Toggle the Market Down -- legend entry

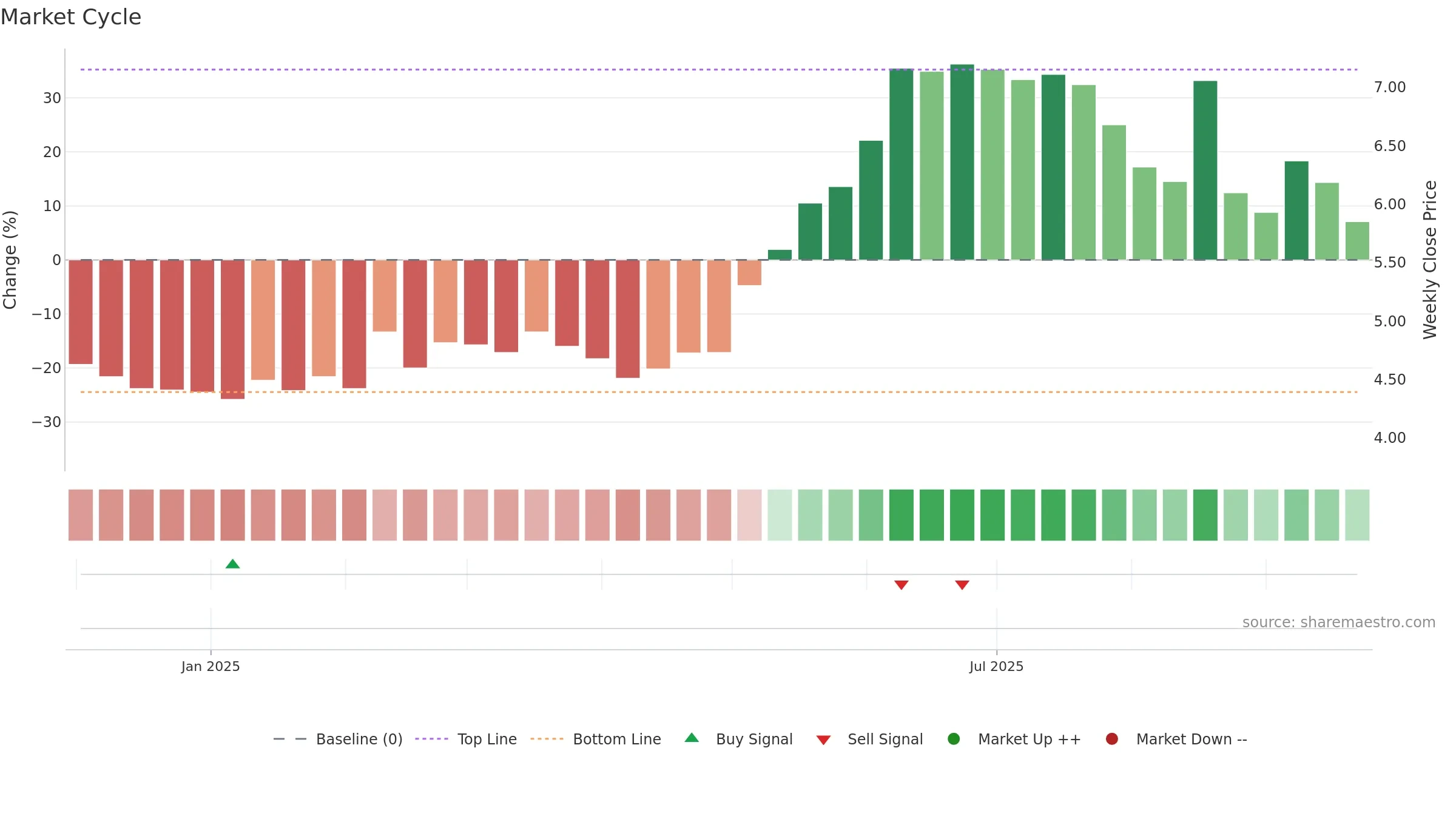click(x=1176, y=739)
